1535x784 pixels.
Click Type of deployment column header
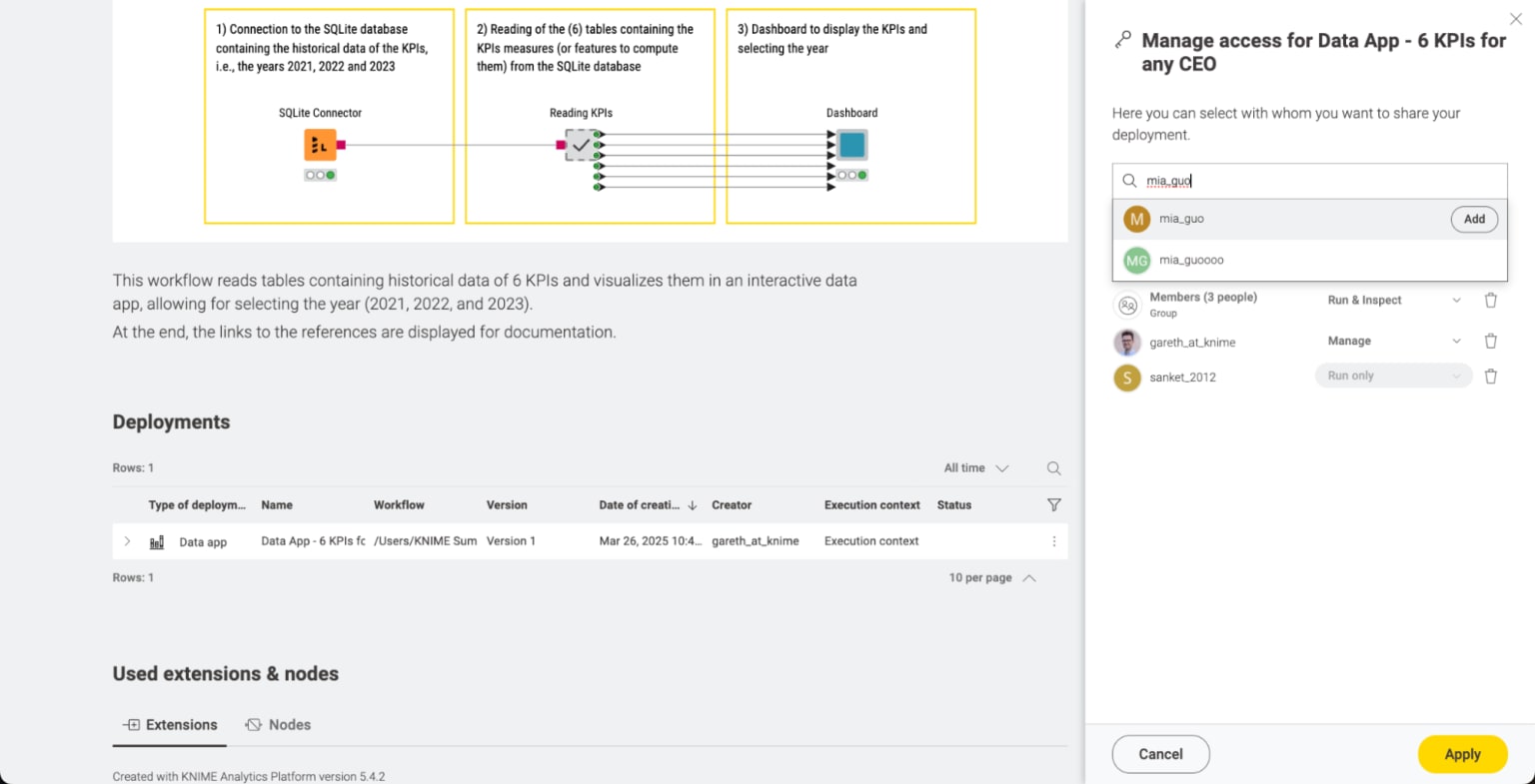tap(197, 505)
